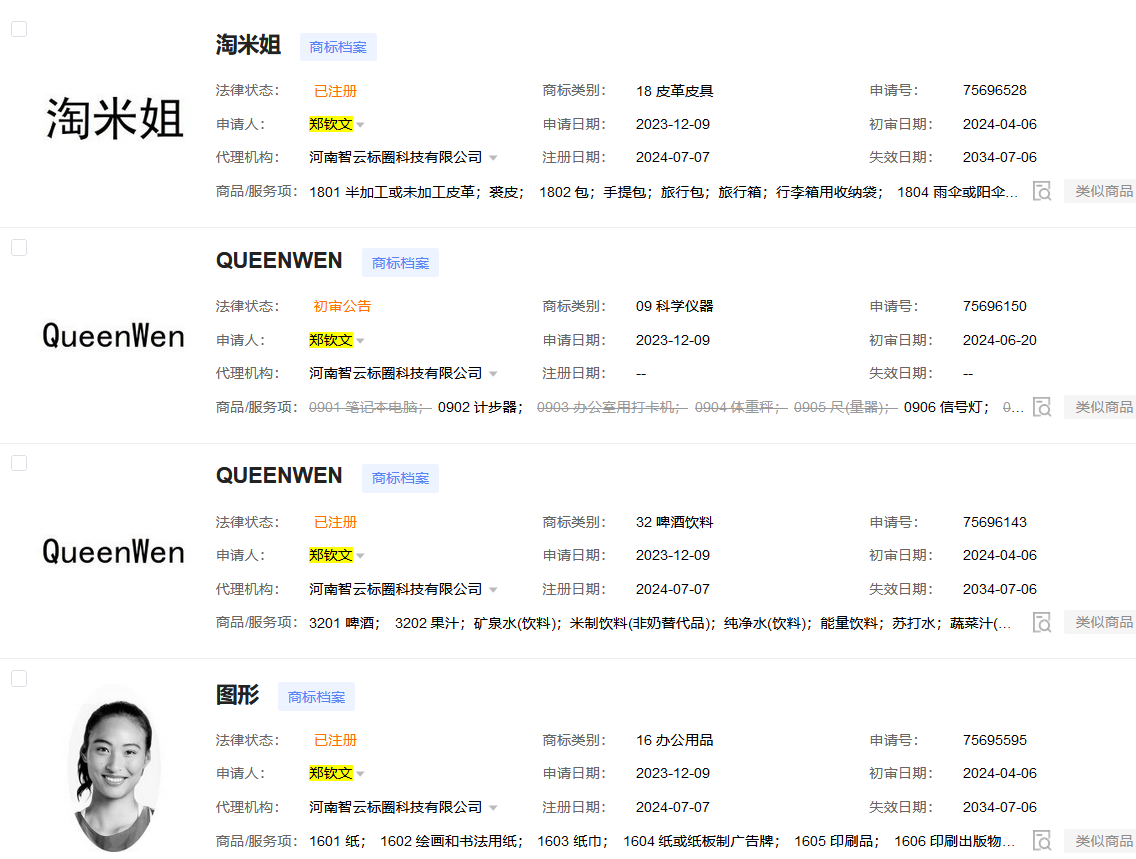Tick checkbox for QUEENWEN 32 啤酒饮料 entry
Screen dimensions: 1136x859
19,463
